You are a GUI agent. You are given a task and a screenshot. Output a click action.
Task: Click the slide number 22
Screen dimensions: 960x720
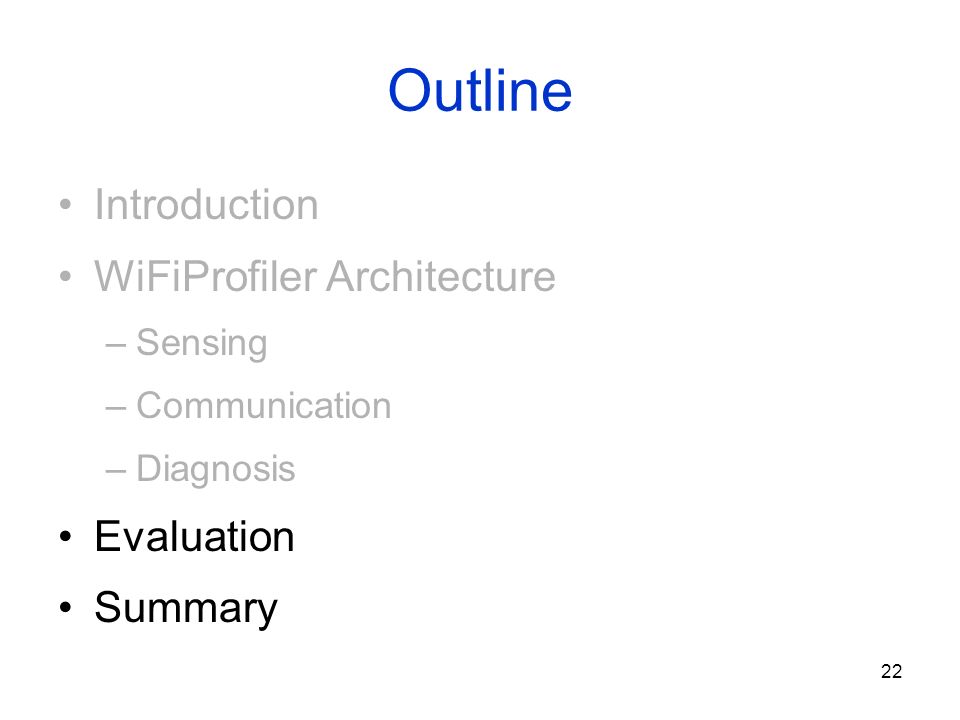tap(891, 672)
